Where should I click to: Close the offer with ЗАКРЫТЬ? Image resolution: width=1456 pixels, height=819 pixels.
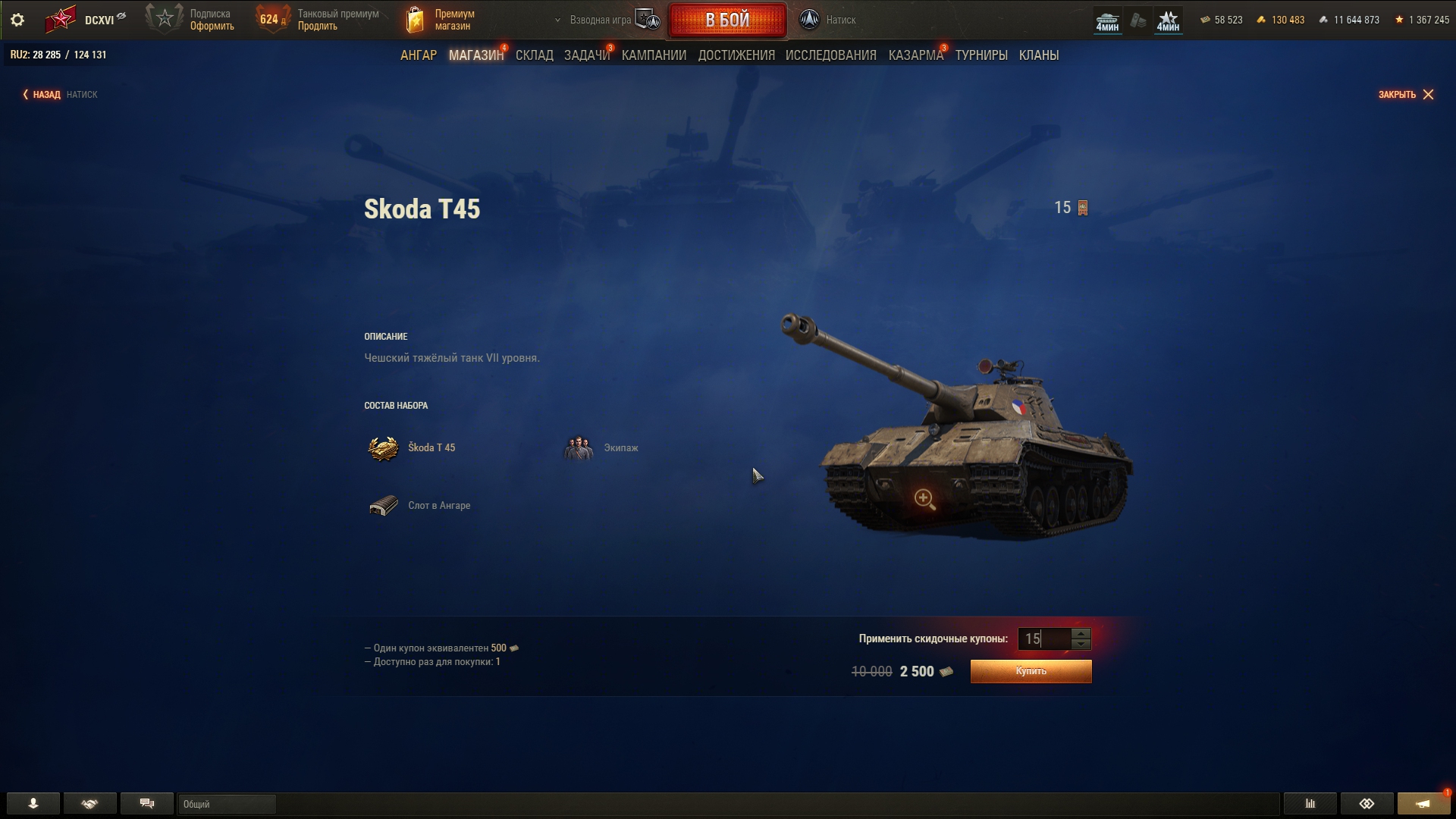point(1406,95)
